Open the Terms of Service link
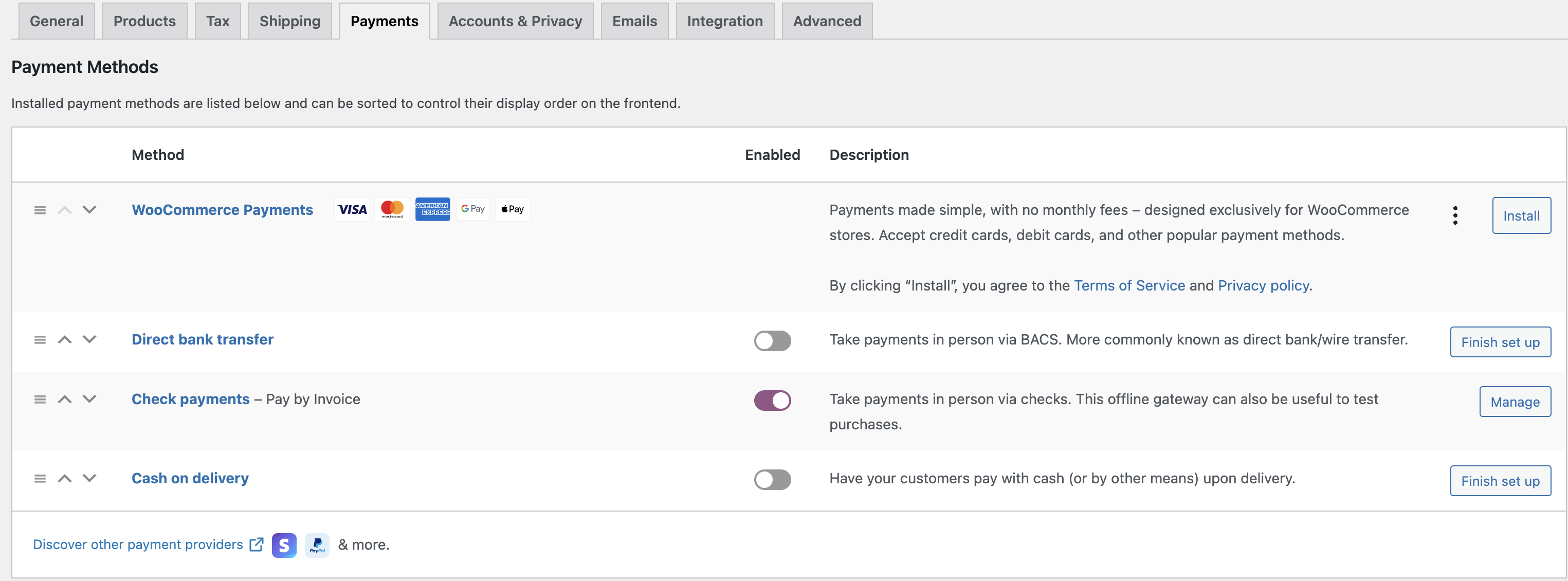 click(1129, 286)
